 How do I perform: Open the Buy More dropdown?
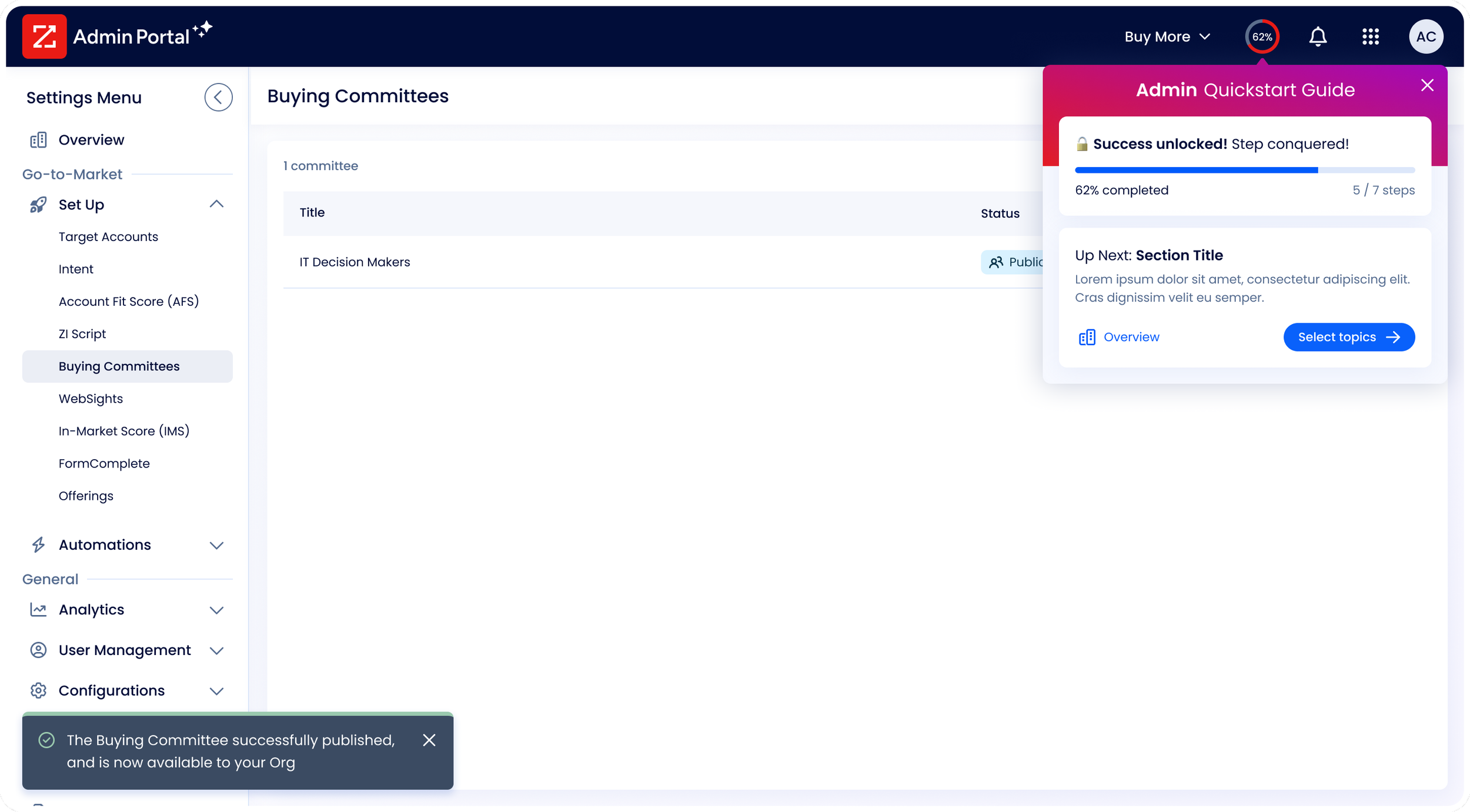[x=1167, y=36]
